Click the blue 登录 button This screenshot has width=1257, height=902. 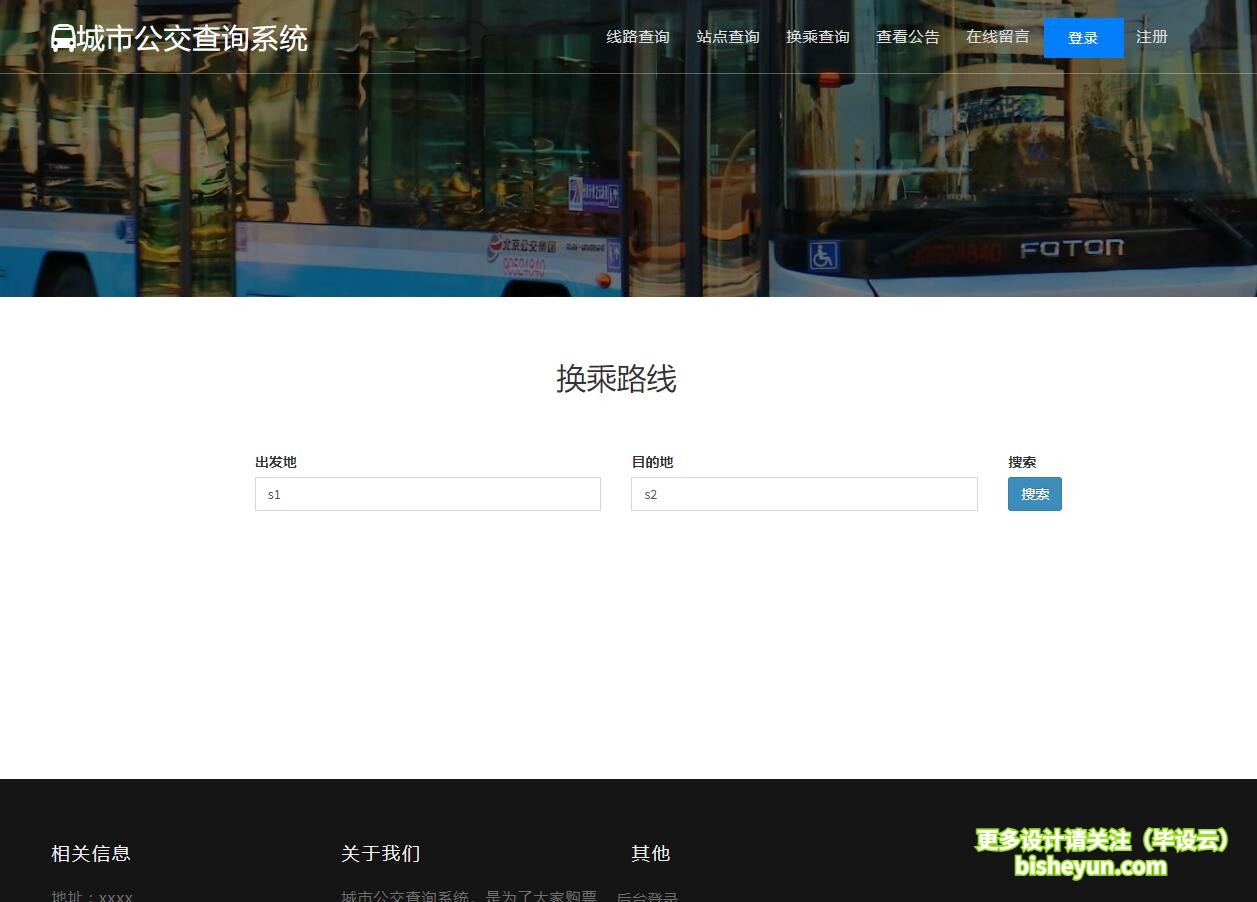pos(1083,38)
